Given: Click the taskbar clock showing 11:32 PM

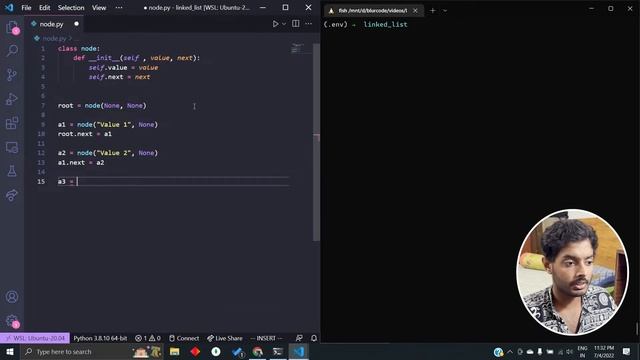Looking at the screenshot, I should pos(604,351).
